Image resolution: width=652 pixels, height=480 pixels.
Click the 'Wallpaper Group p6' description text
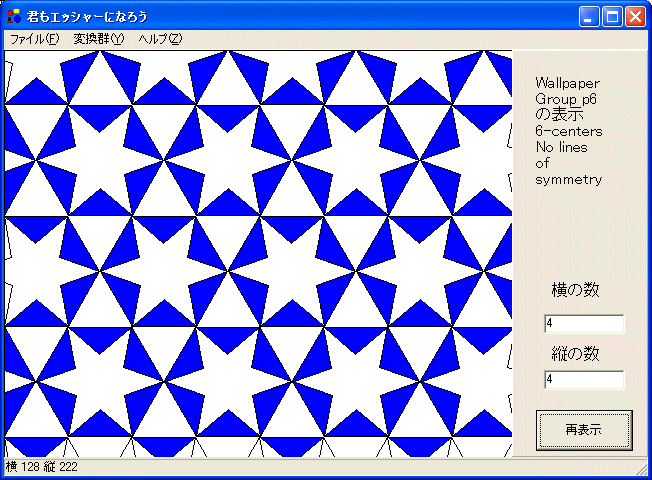pos(567,91)
